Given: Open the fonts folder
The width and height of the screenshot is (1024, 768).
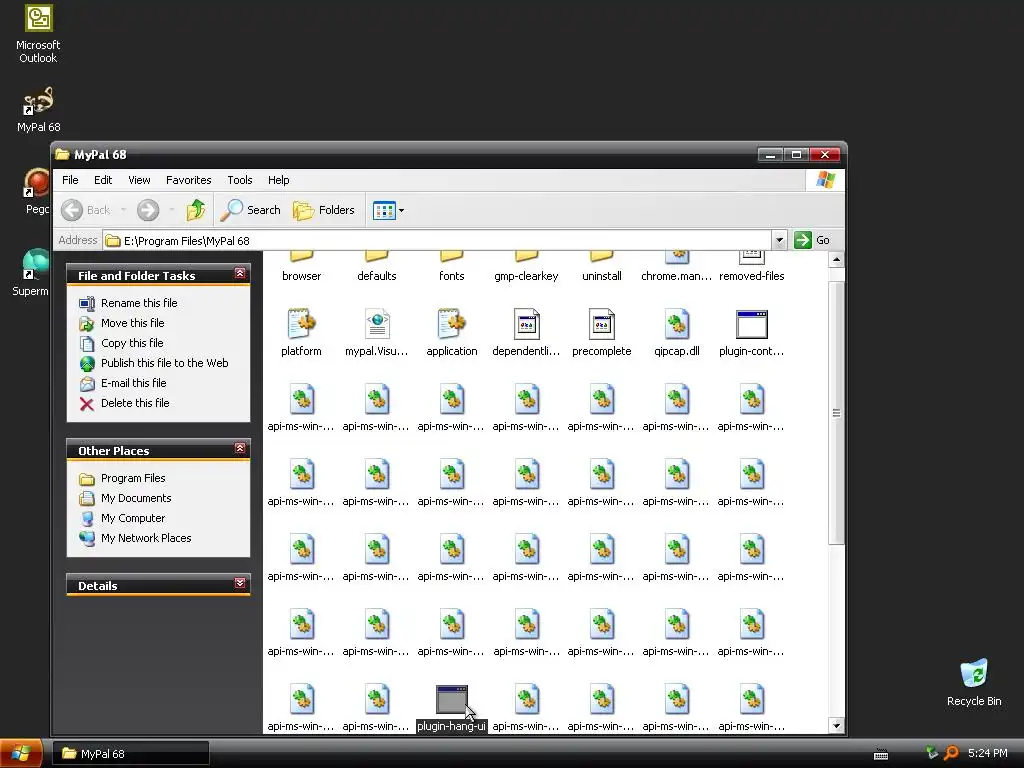Looking at the screenshot, I should [451, 268].
